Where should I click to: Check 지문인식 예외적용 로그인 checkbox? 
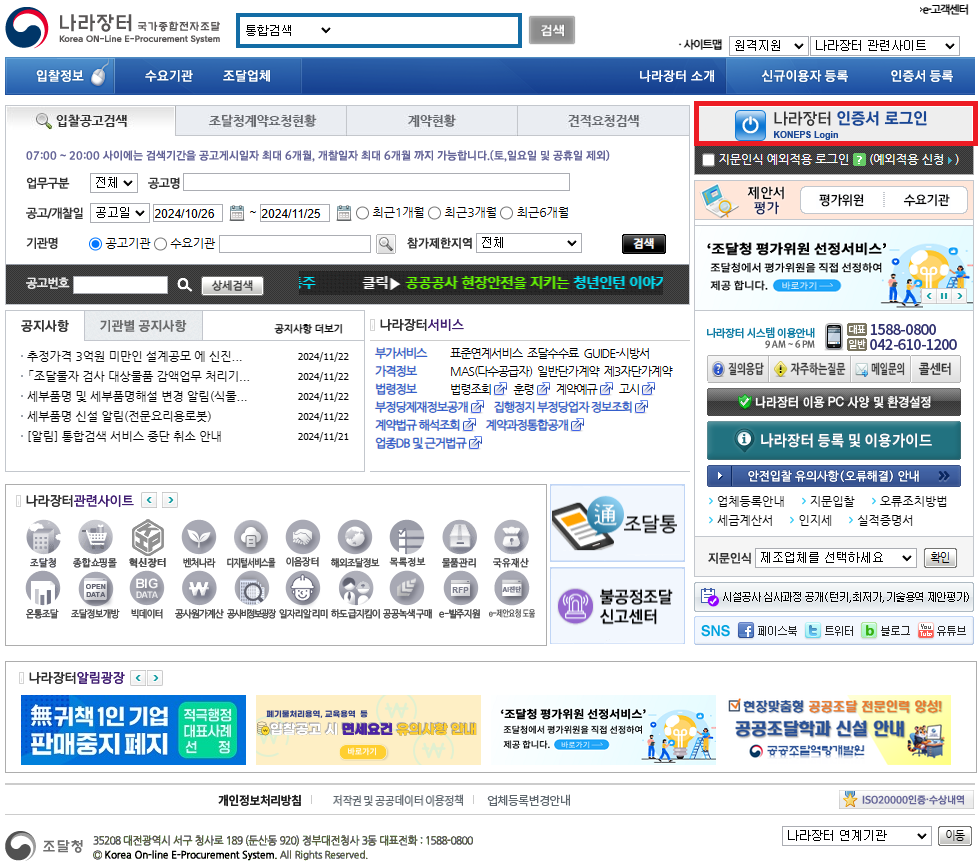coord(708,160)
